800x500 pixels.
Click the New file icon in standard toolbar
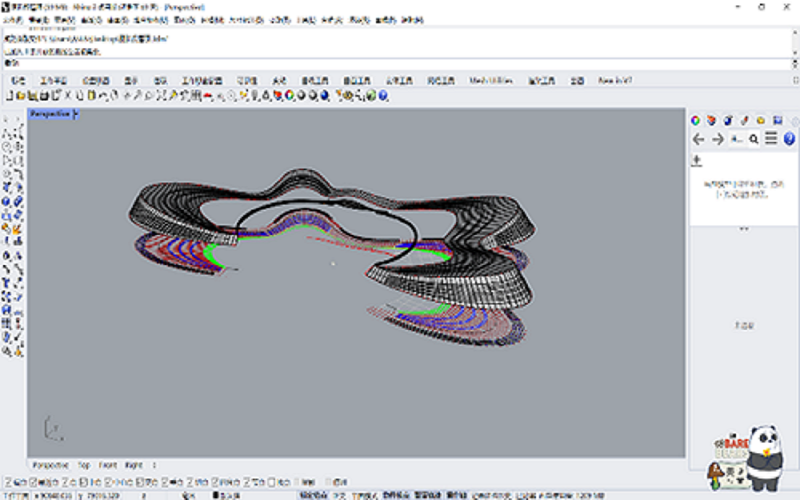(x=9, y=95)
